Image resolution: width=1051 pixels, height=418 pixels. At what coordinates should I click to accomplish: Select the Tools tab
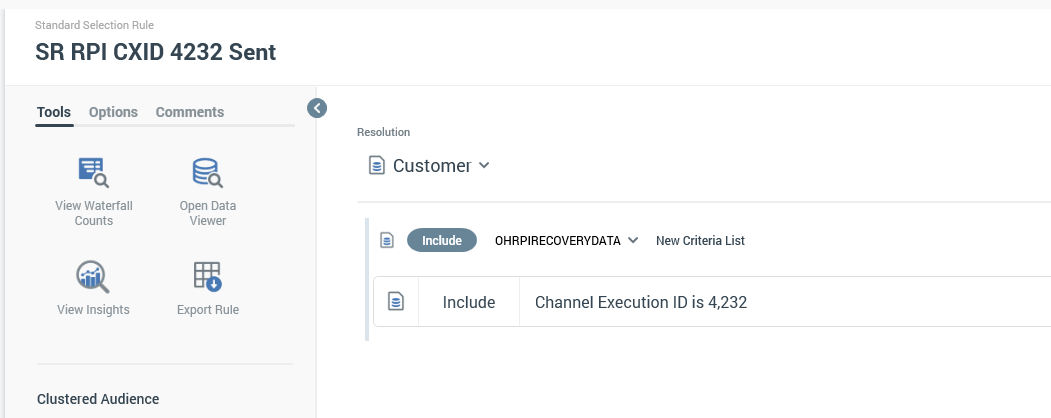click(x=54, y=112)
